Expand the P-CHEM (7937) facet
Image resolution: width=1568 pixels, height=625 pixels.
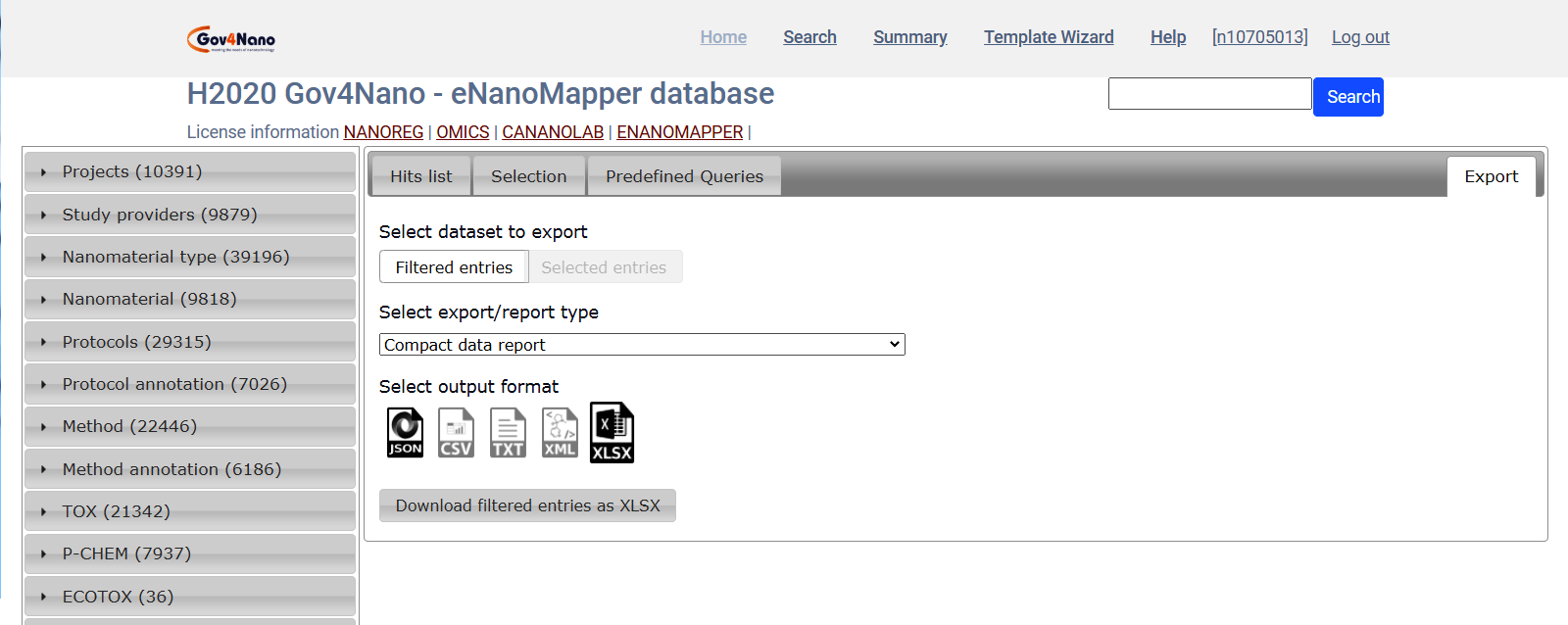(190, 553)
